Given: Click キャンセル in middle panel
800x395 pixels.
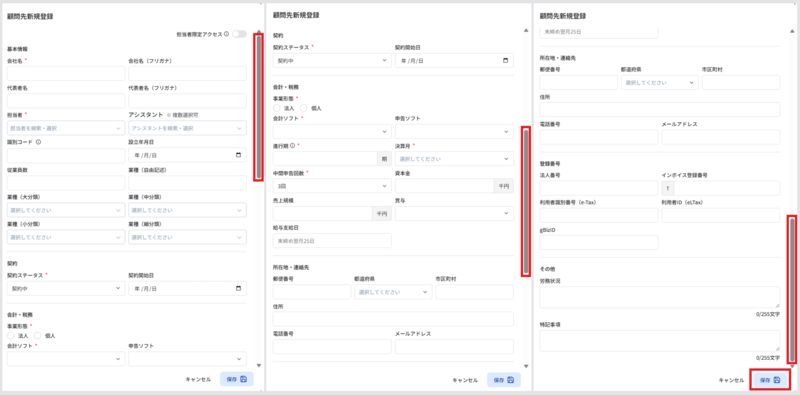Looking at the screenshot, I should (465, 380).
